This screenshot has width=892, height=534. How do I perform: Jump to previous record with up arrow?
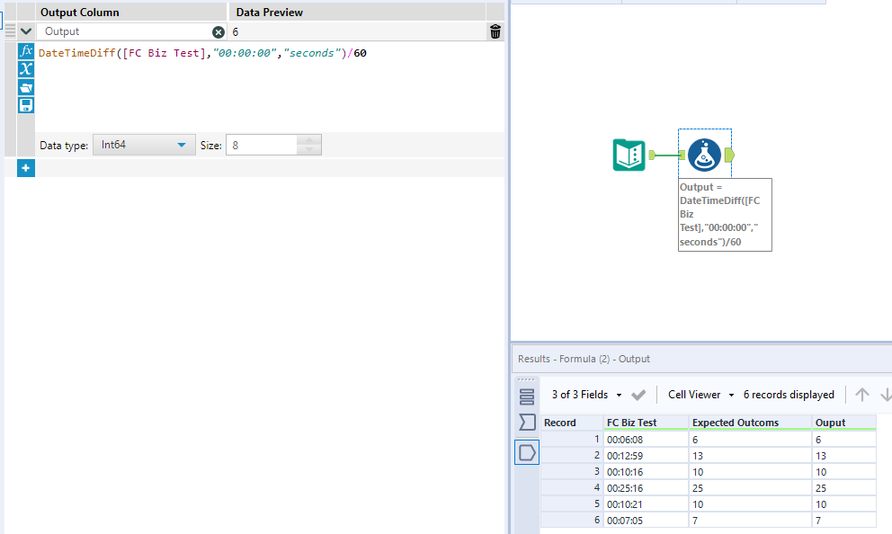(862, 395)
